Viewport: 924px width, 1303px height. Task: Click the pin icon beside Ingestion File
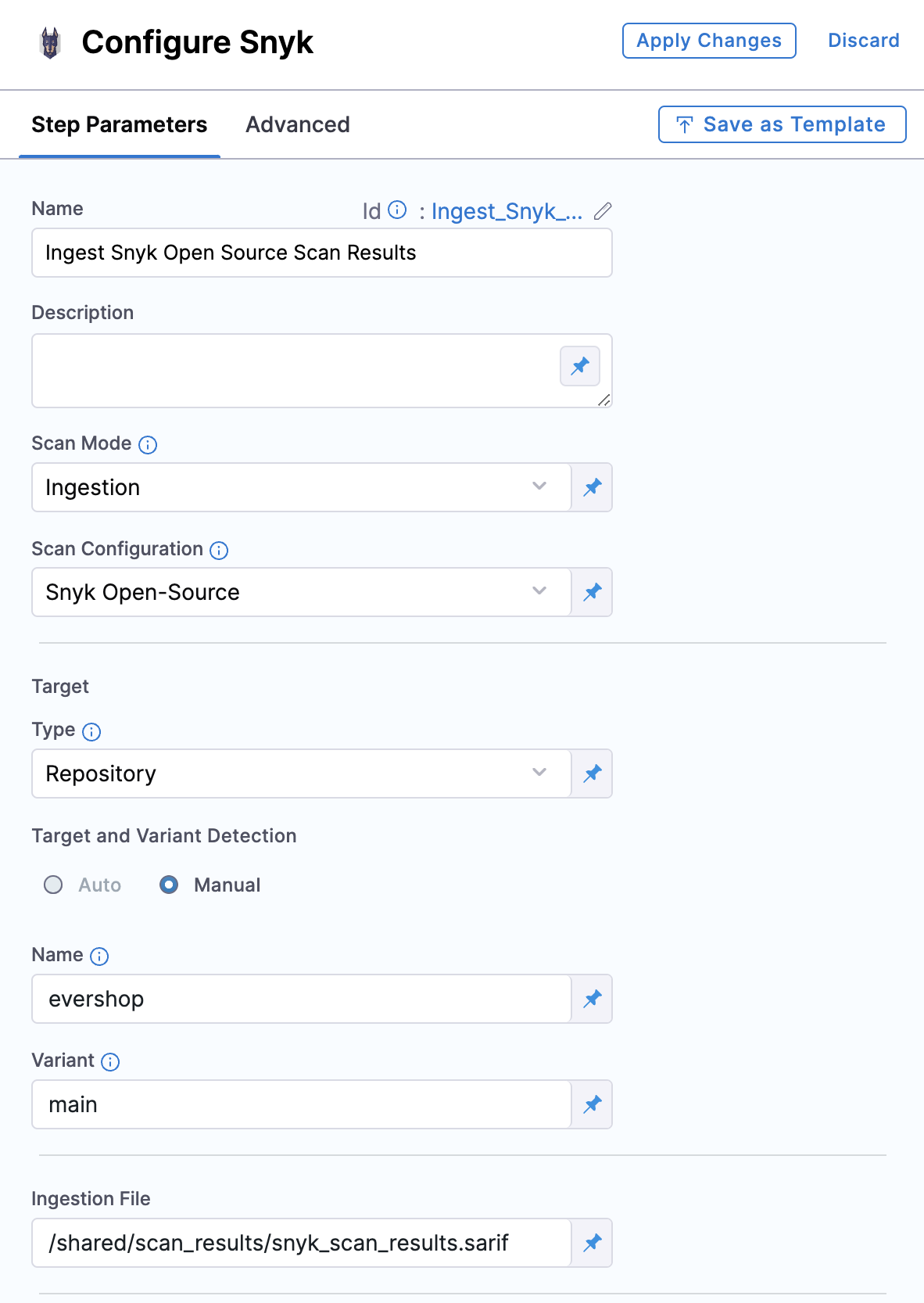[x=593, y=1243]
